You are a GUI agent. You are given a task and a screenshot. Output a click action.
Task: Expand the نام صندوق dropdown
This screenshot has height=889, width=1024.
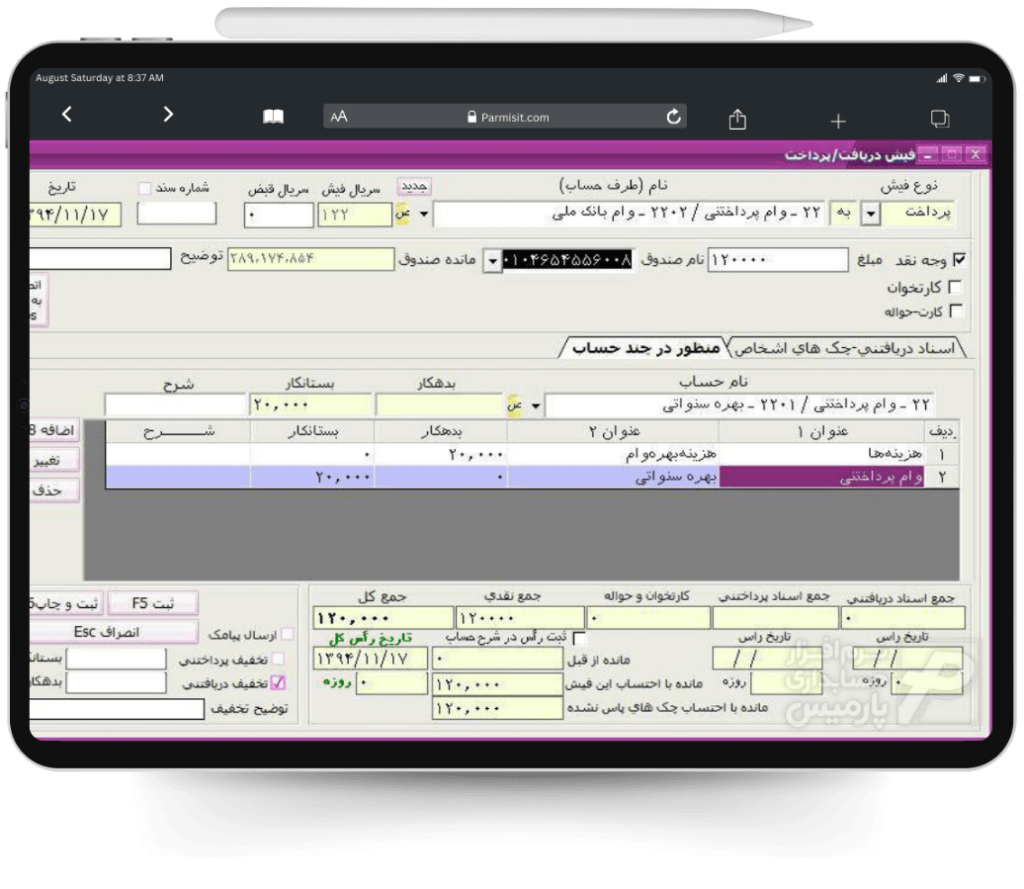(492, 260)
